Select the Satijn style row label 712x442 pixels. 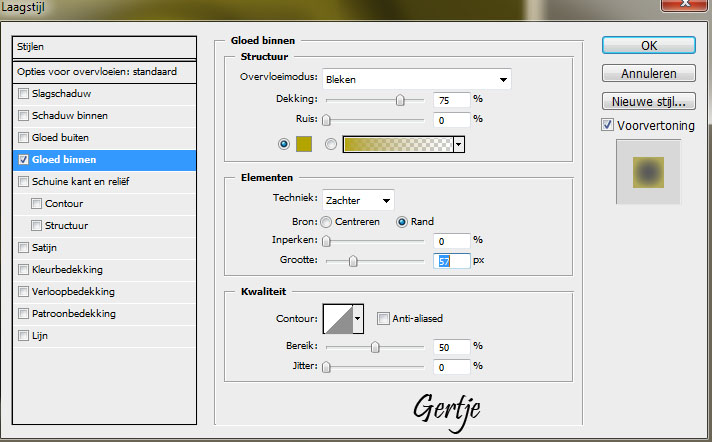coord(44,248)
